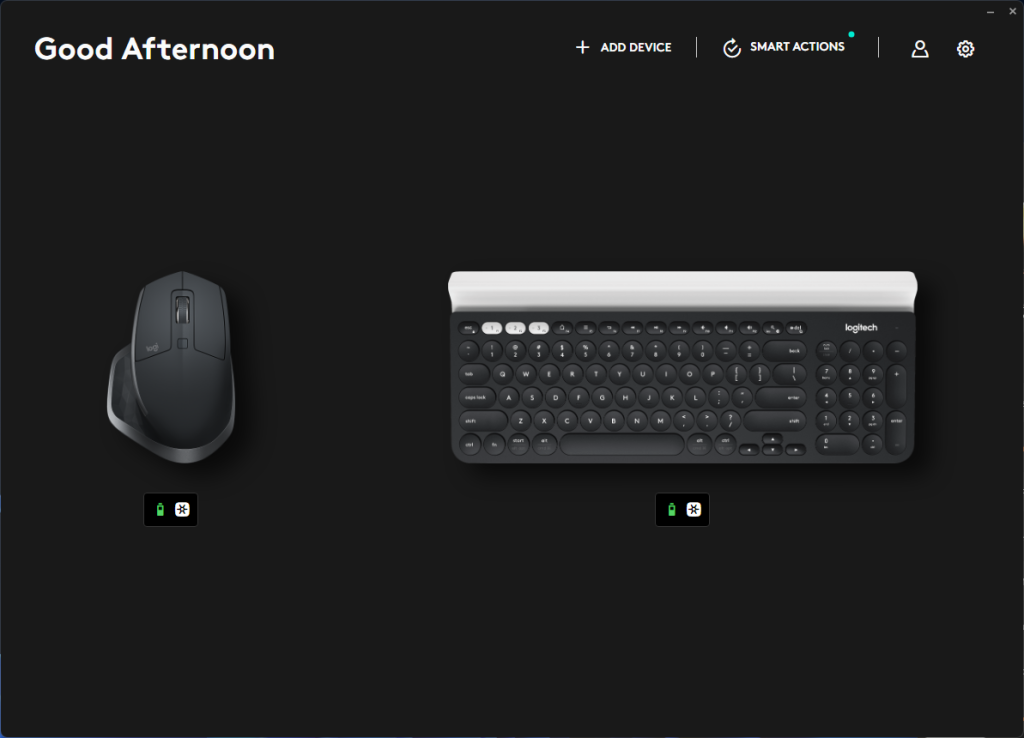Open the user account profile icon
Viewport: 1024px width, 738px height.
[920, 48]
